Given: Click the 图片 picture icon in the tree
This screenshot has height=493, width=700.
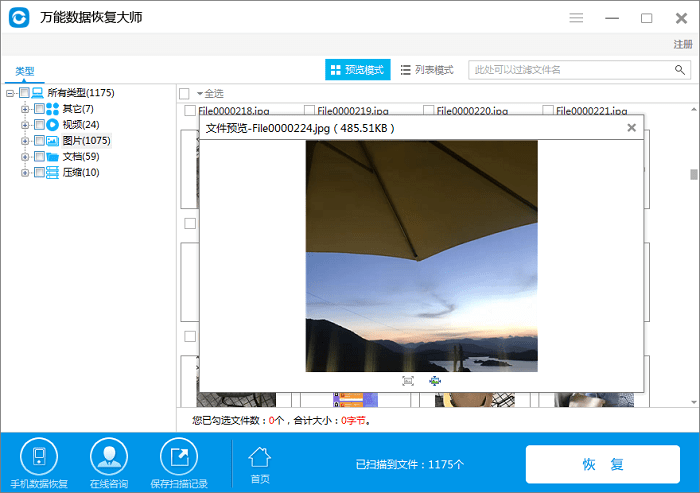Looking at the screenshot, I should pos(52,141).
